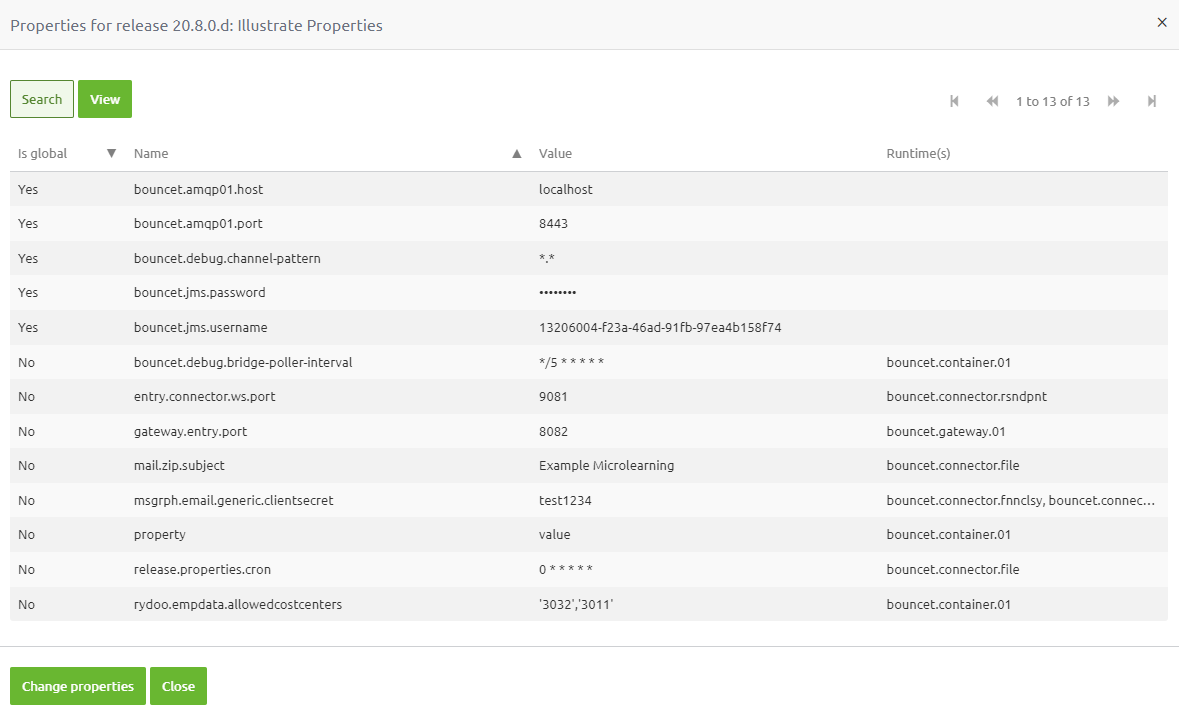Click the next page double-arrow icon
The width and height of the screenshot is (1179, 710).
coord(1113,100)
